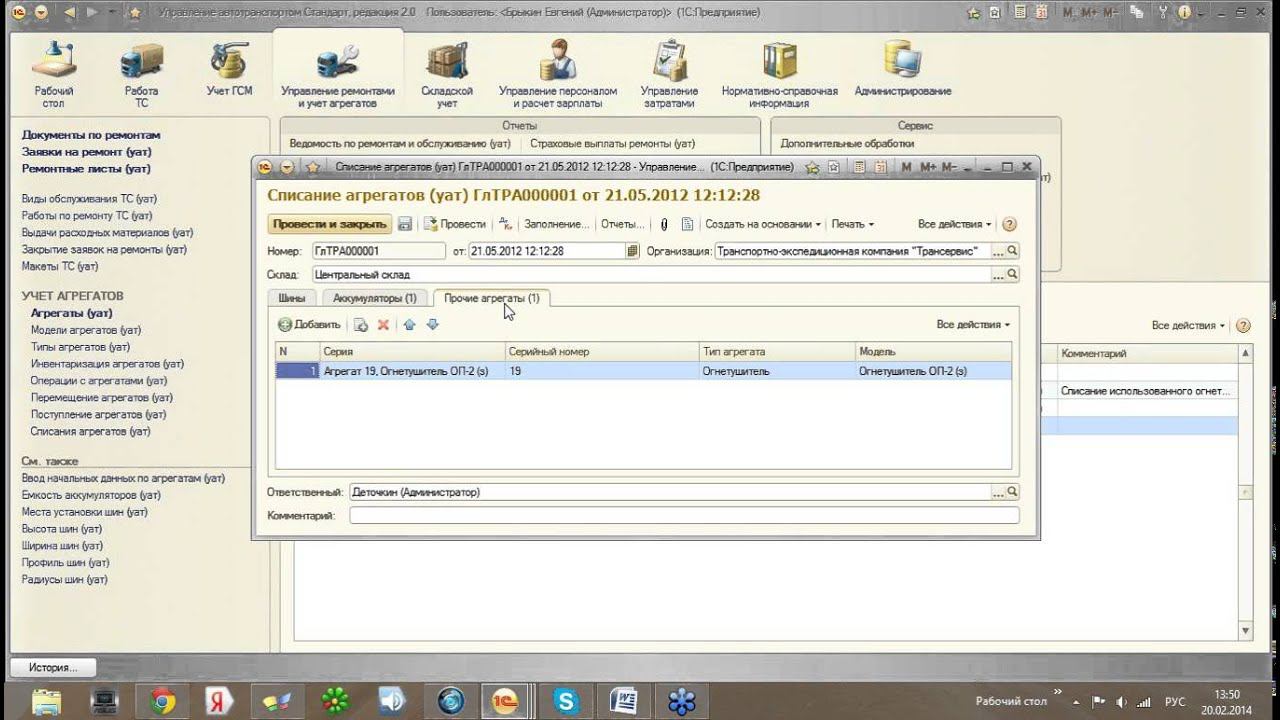
Task: Open the Печать dropdown menu
Action: coord(852,224)
